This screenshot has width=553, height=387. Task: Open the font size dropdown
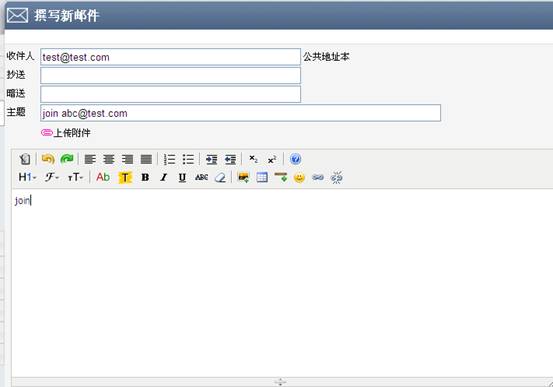pyautogui.click(x=75, y=177)
